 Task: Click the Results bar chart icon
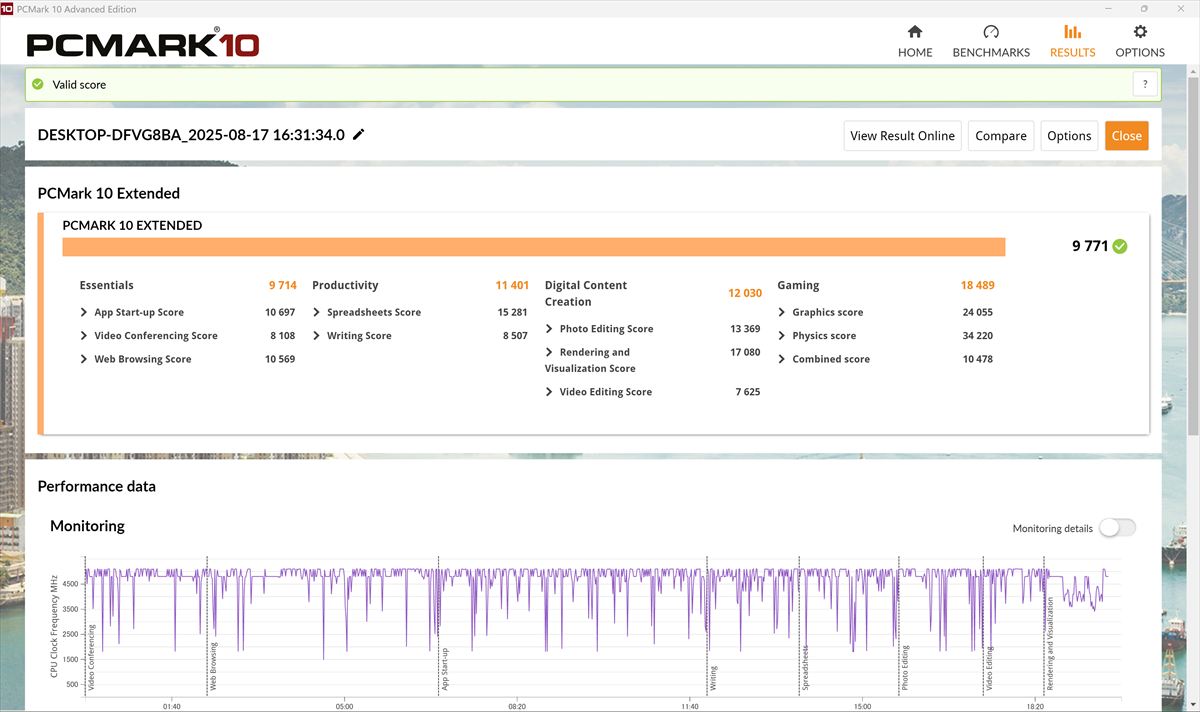[x=1072, y=32]
